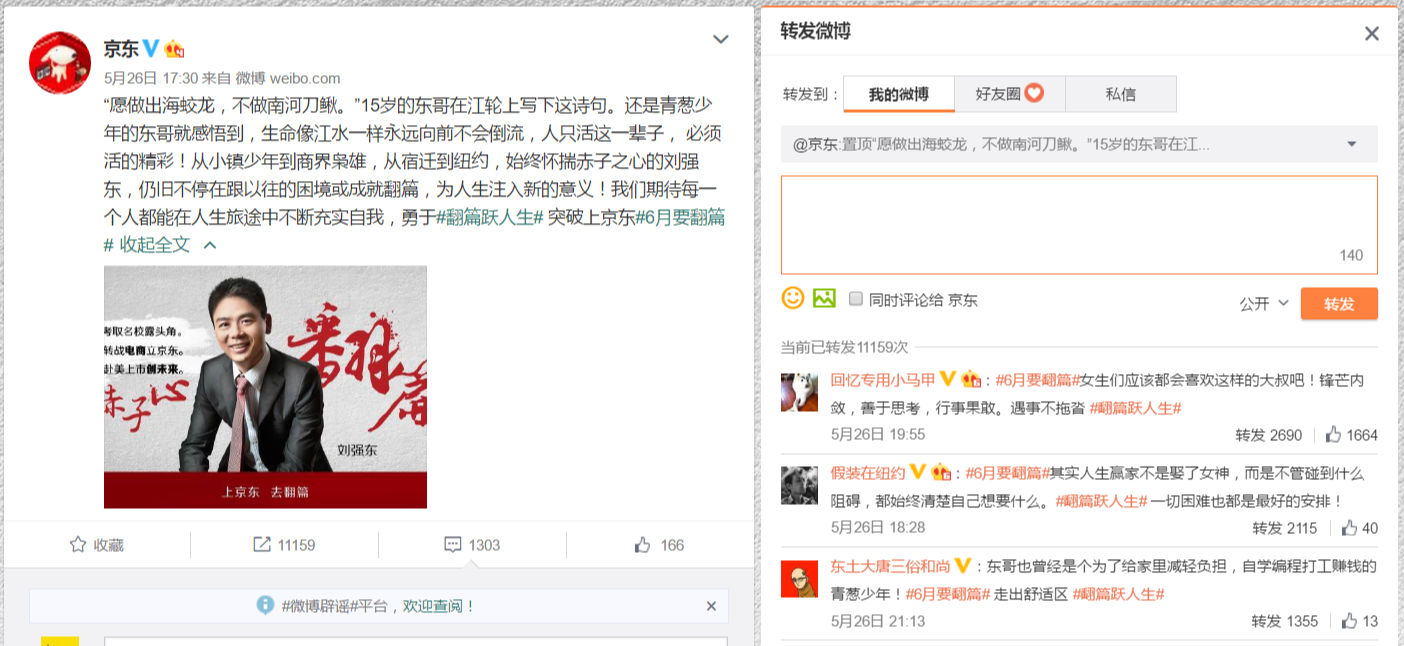
Task: Click the repost icon with 11159
Action: pyautogui.click(x=262, y=545)
